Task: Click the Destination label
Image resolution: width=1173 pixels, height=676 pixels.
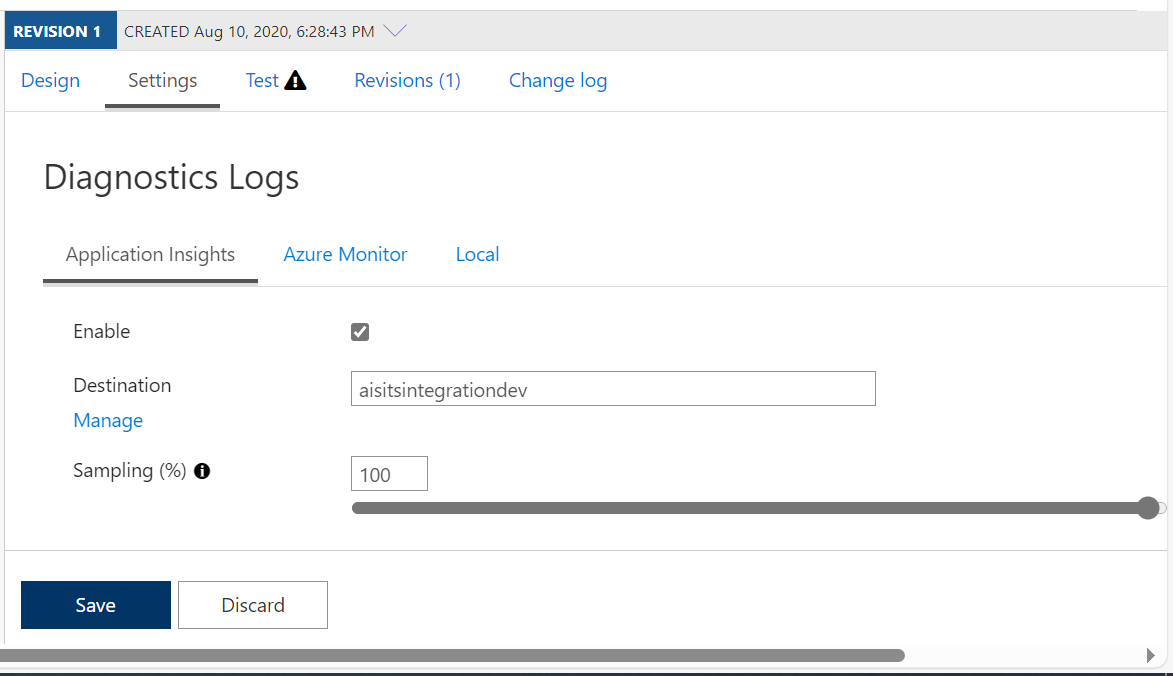Action: (122, 385)
